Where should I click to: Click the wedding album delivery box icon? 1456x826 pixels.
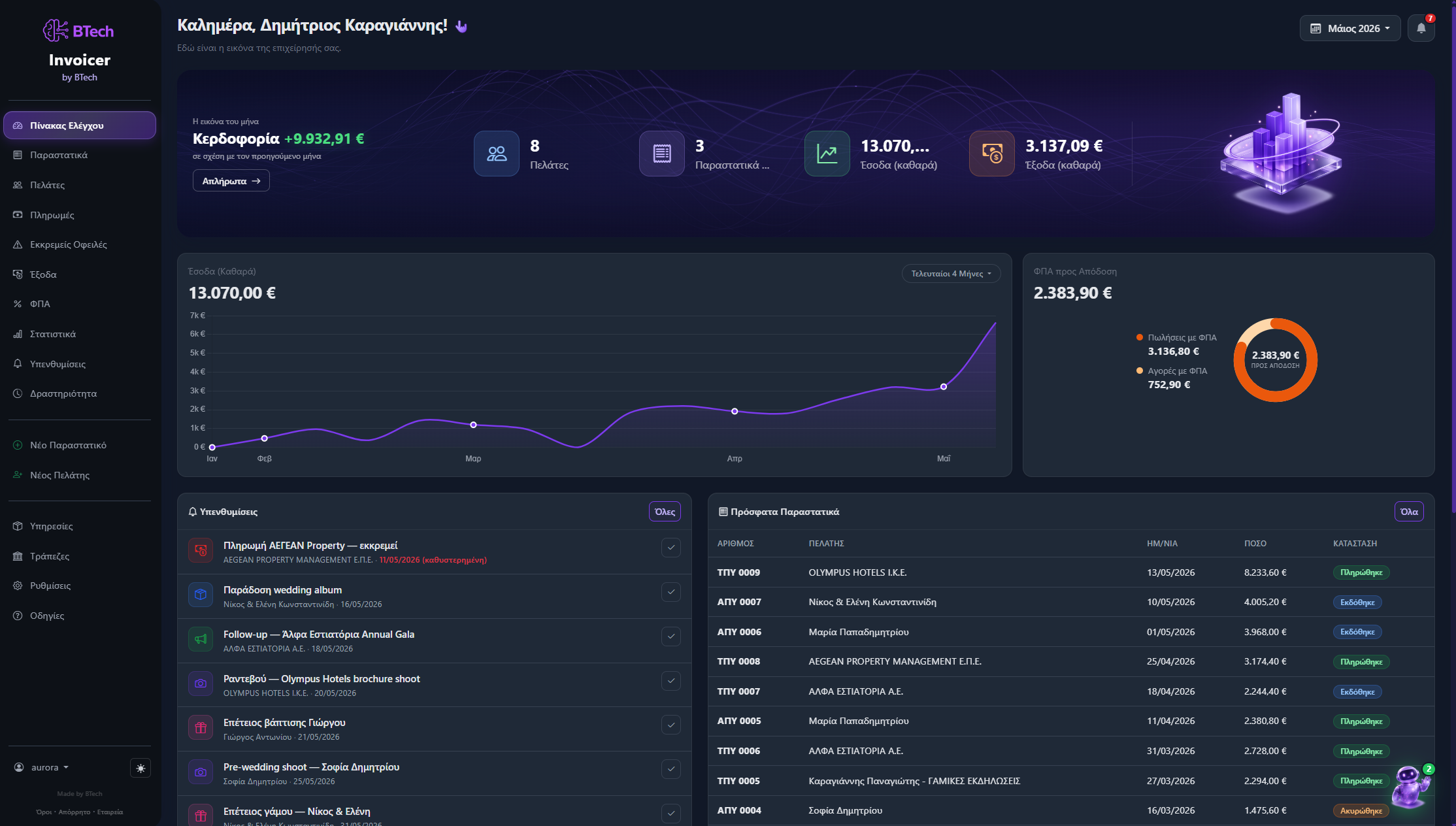coord(201,595)
